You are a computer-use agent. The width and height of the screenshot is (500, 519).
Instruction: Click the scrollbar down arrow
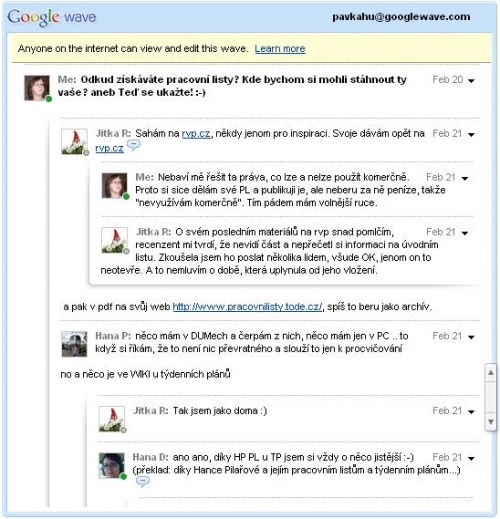[491, 422]
